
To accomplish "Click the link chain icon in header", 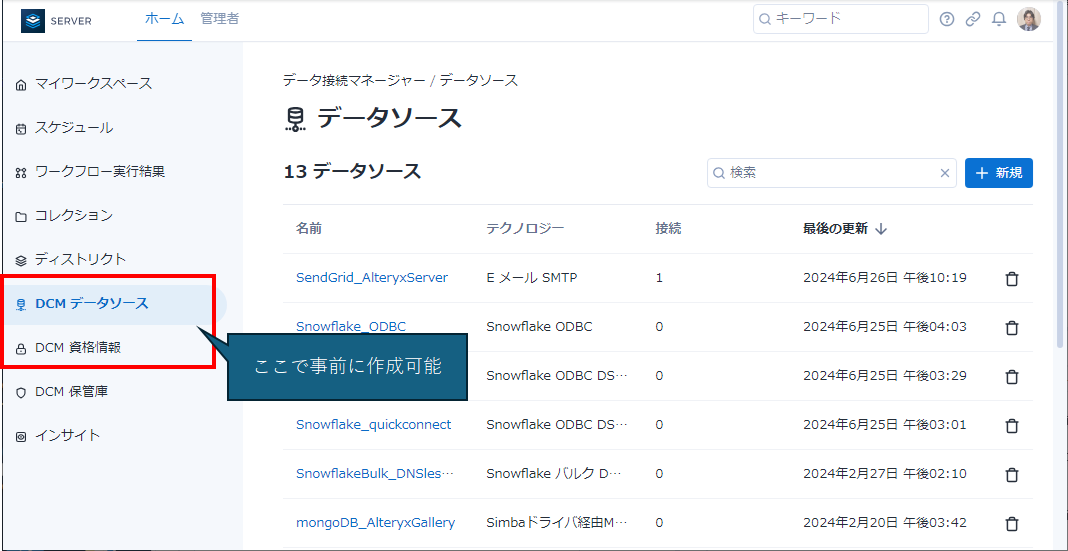I will (973, 19).
